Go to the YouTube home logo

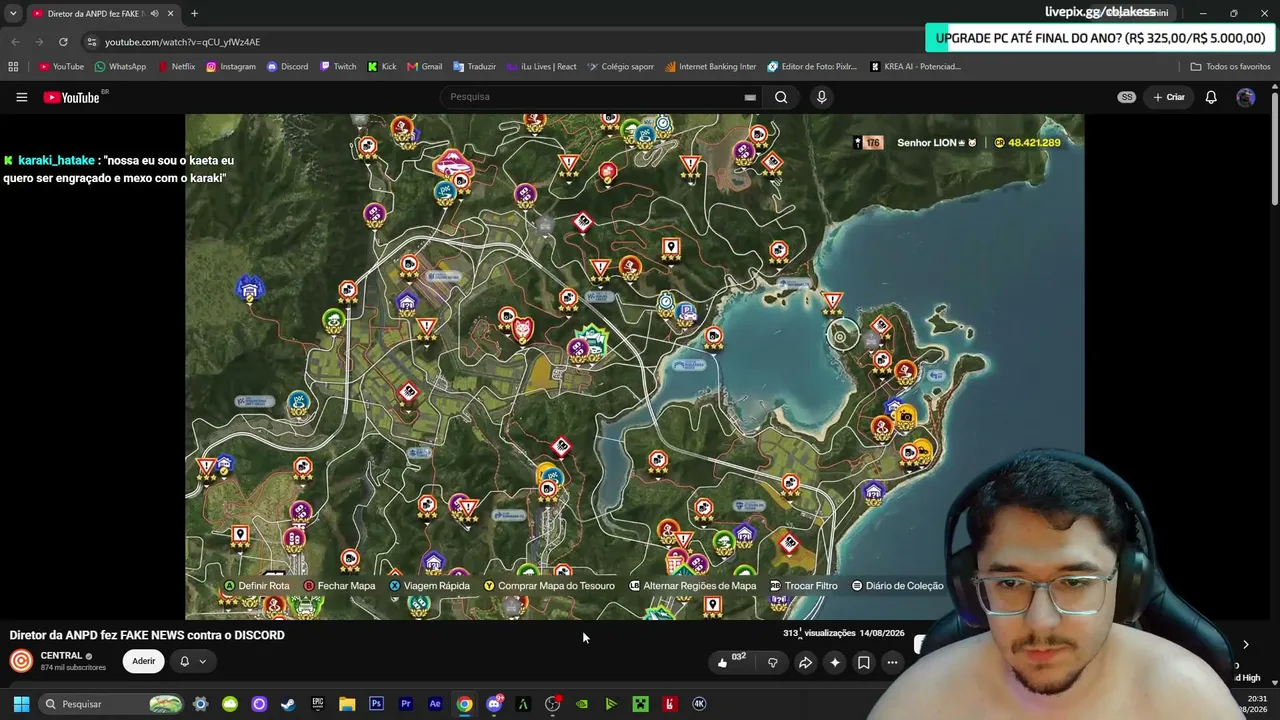click(73, 97)
